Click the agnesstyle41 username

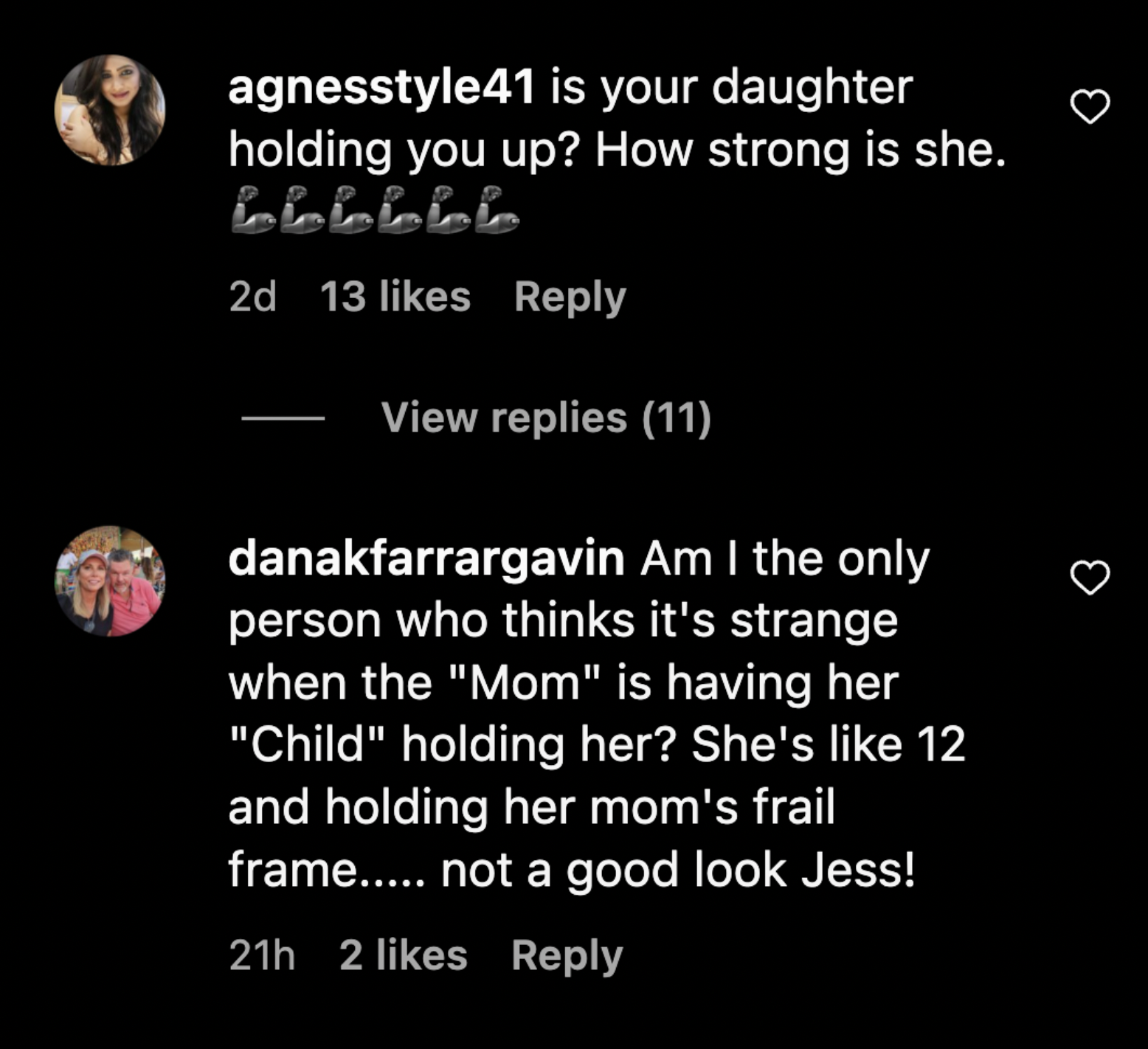(x=381, y=88)
